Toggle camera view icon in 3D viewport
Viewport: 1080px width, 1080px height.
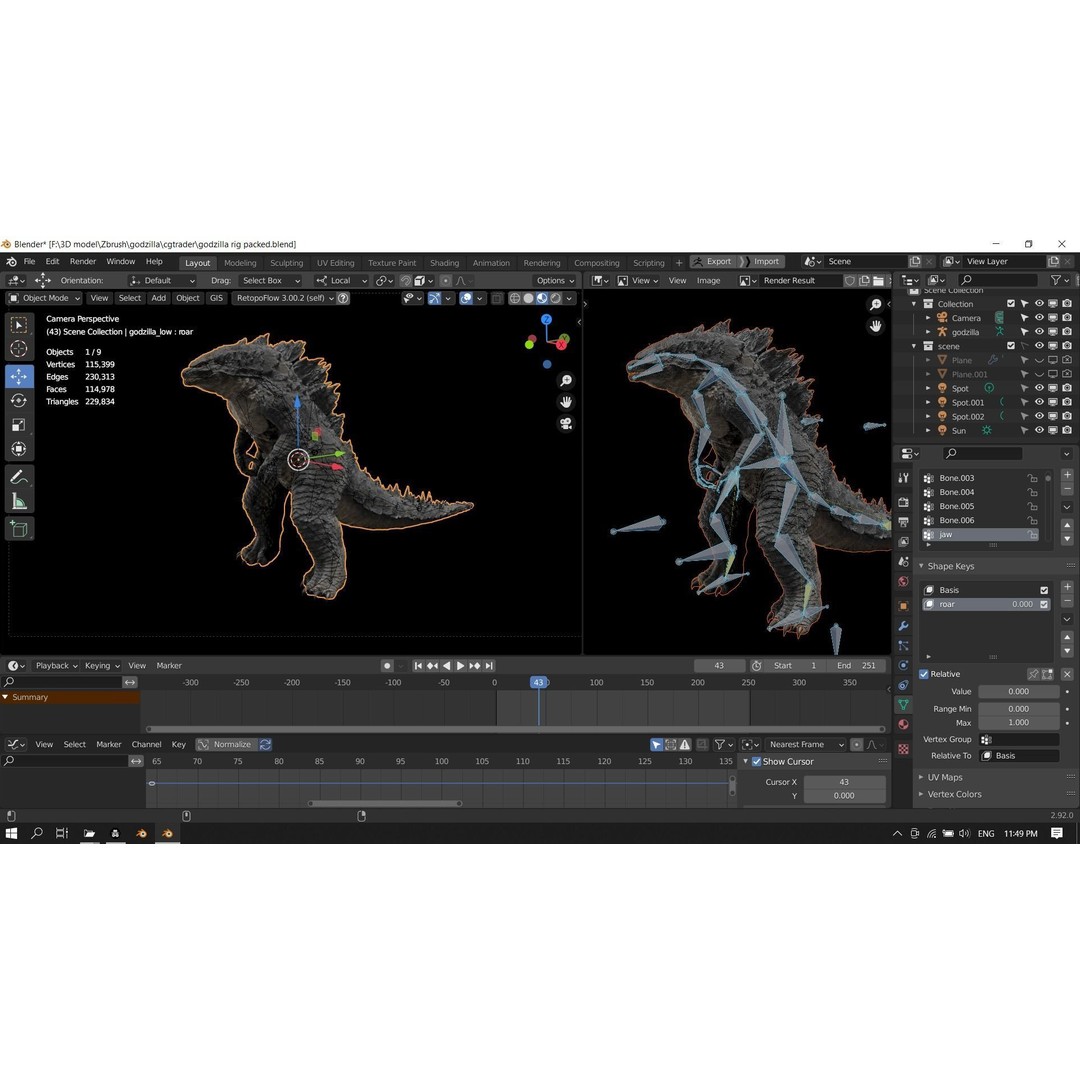565,424
